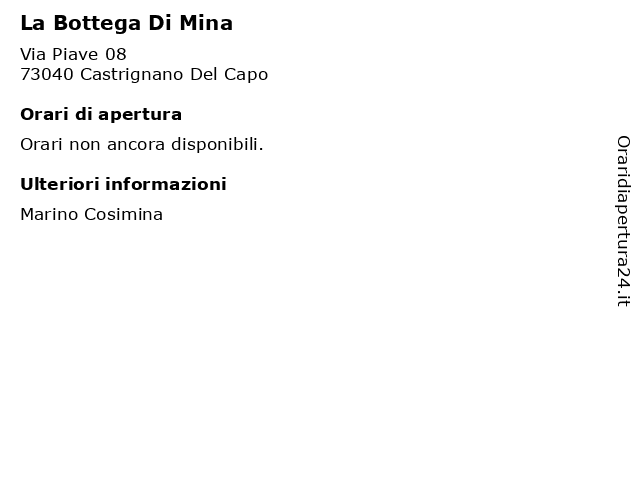Click the word Castrignano in the address

tap(131, 75)
